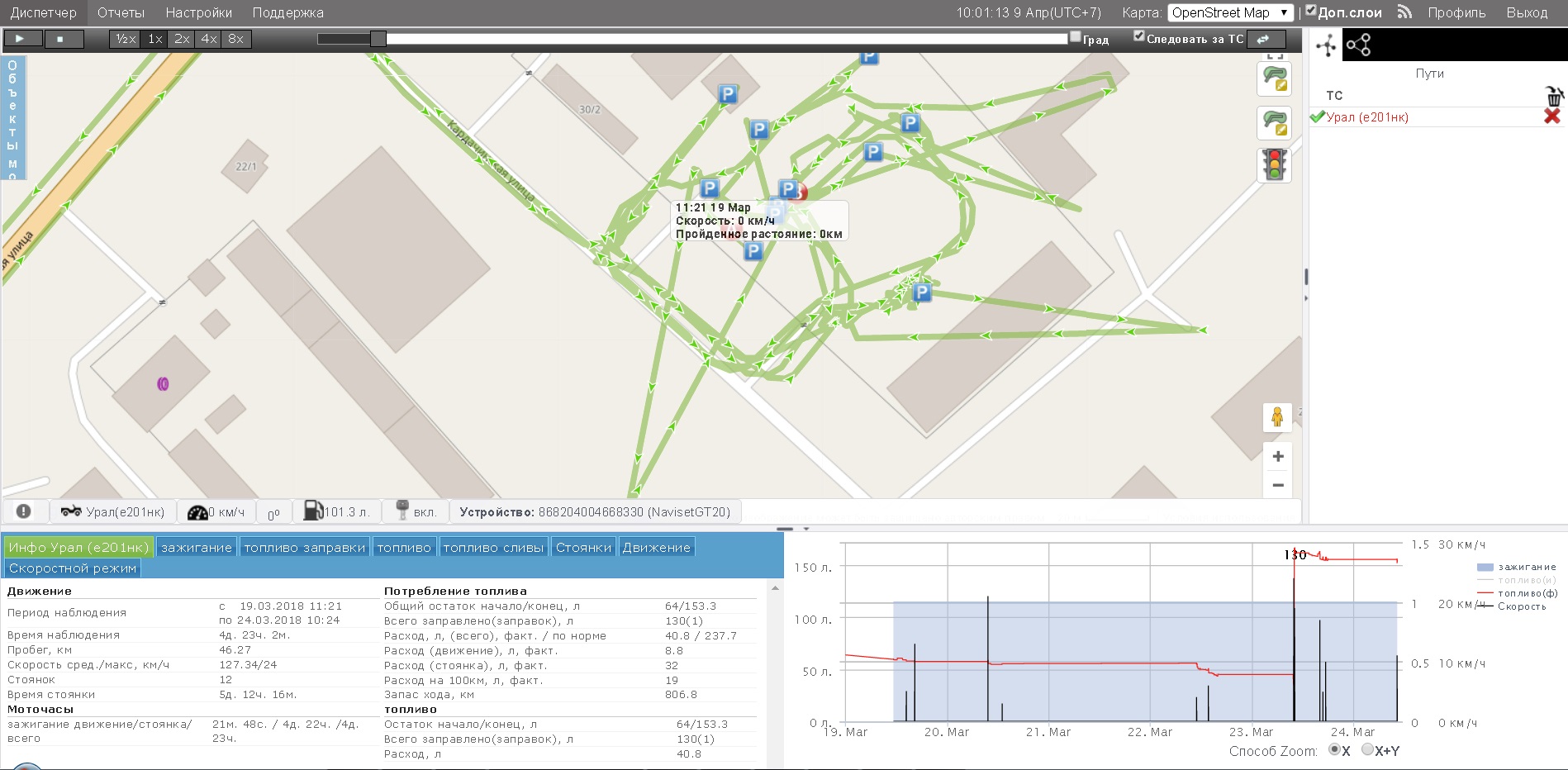
Task: Click the playback timeline slider handle
Action: point(378,39)
